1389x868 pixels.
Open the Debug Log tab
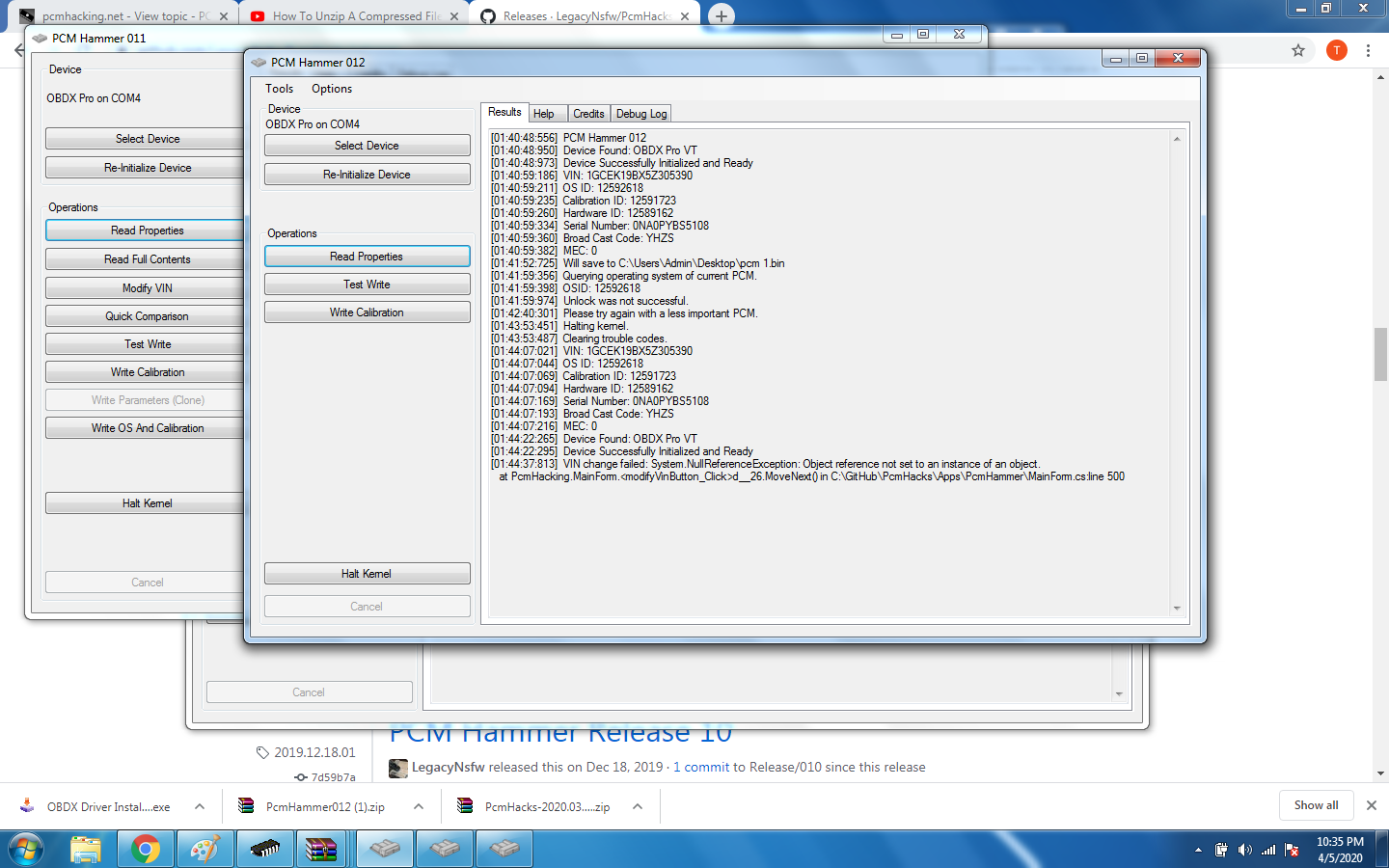pyautogui.click(x=641, y=114)
